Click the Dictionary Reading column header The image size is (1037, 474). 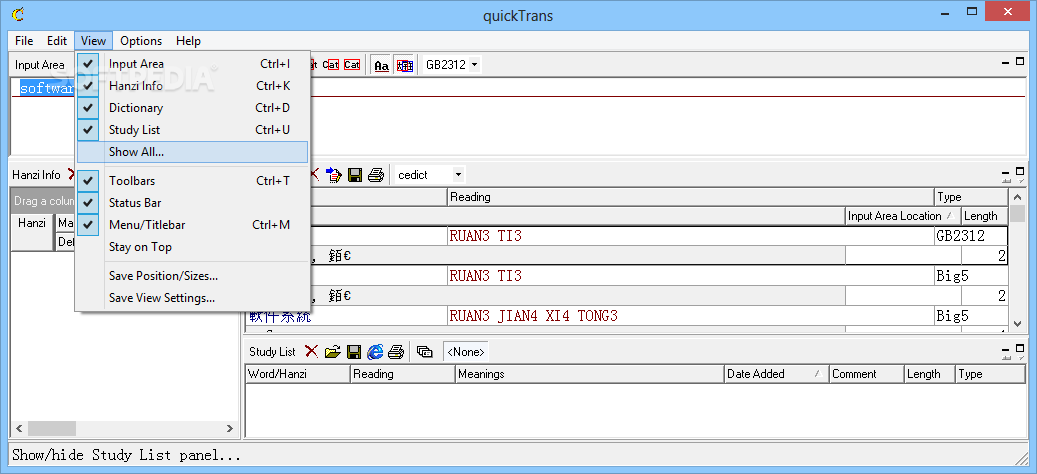[x=690, y=196]
